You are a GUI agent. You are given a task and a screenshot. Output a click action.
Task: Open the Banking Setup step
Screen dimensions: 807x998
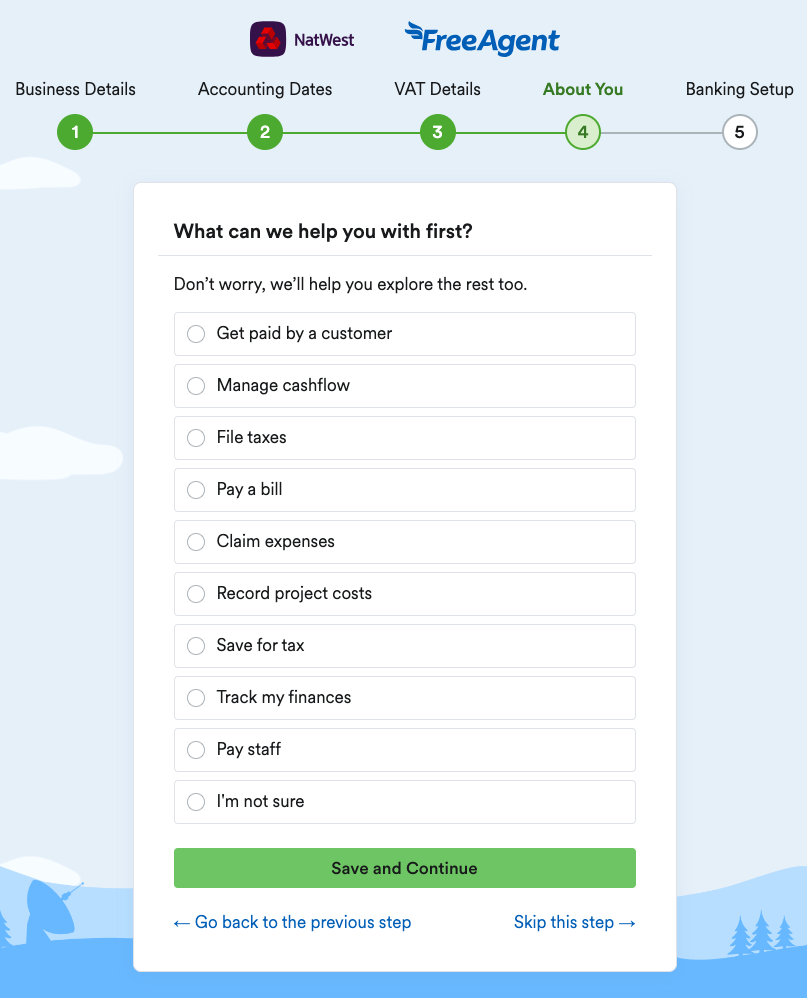[740, 89]
